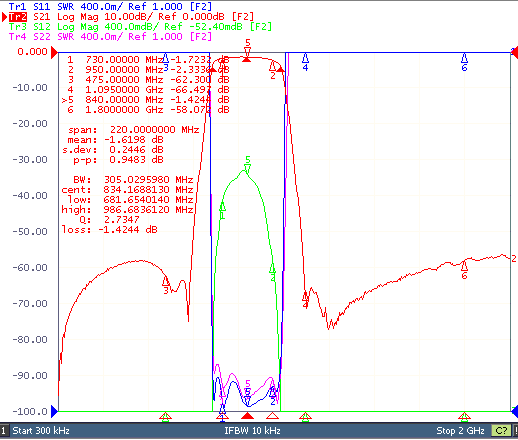Click the -100.0 y-axis scale label
This screenshot has width=518, height=440.
(x=30, y=411)
